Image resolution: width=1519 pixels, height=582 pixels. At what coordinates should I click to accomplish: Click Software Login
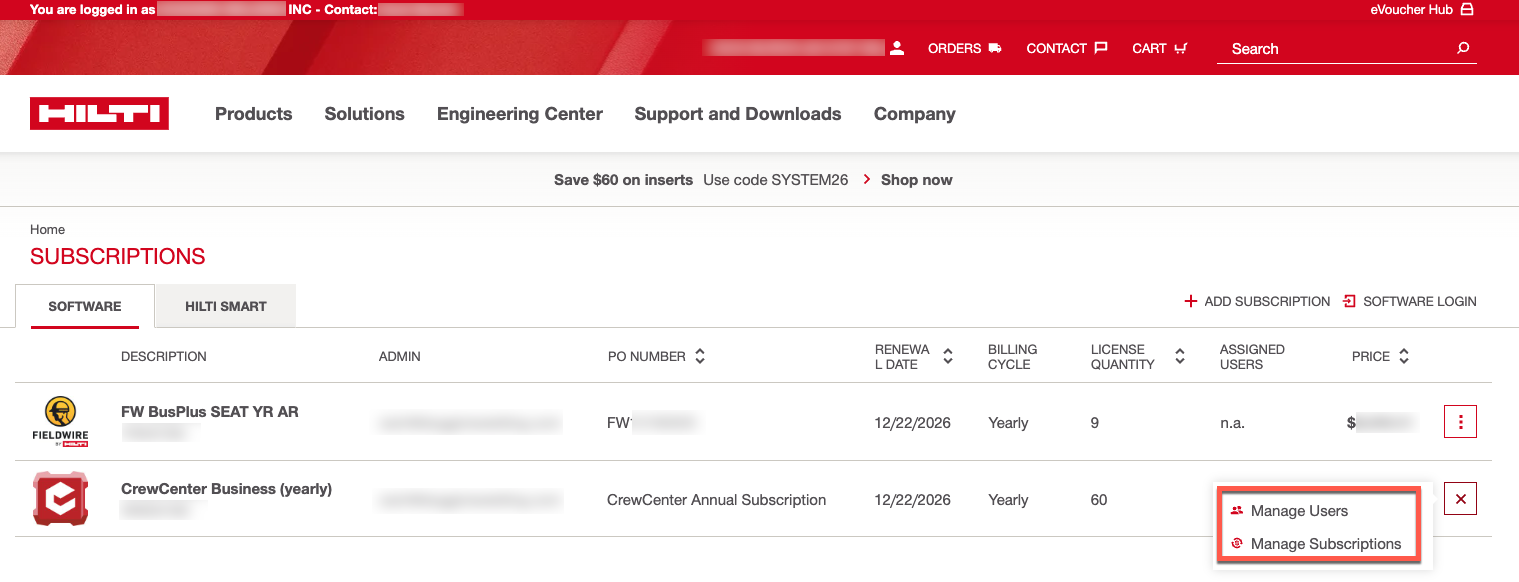1410,301
